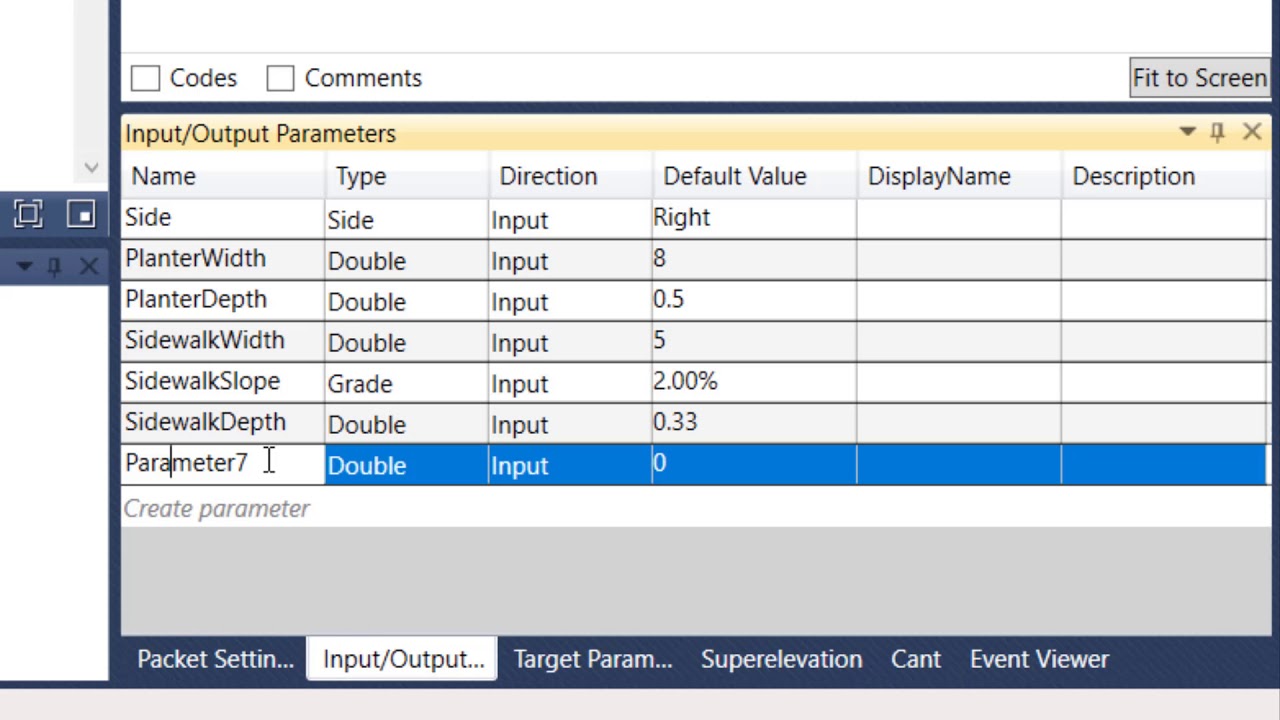Click default value 0.5 of PlanterDepth
This screenshot has height=720, width=1280.
pyautogui.click(x=755, y=300)
